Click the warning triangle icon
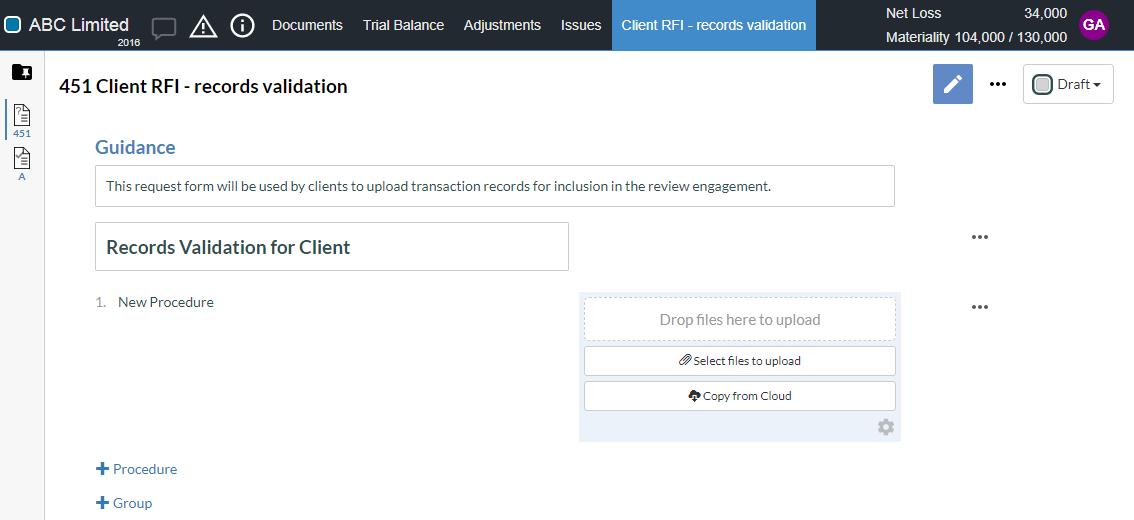Screen dimensions: 1134x520 click(x=203, y=26)
